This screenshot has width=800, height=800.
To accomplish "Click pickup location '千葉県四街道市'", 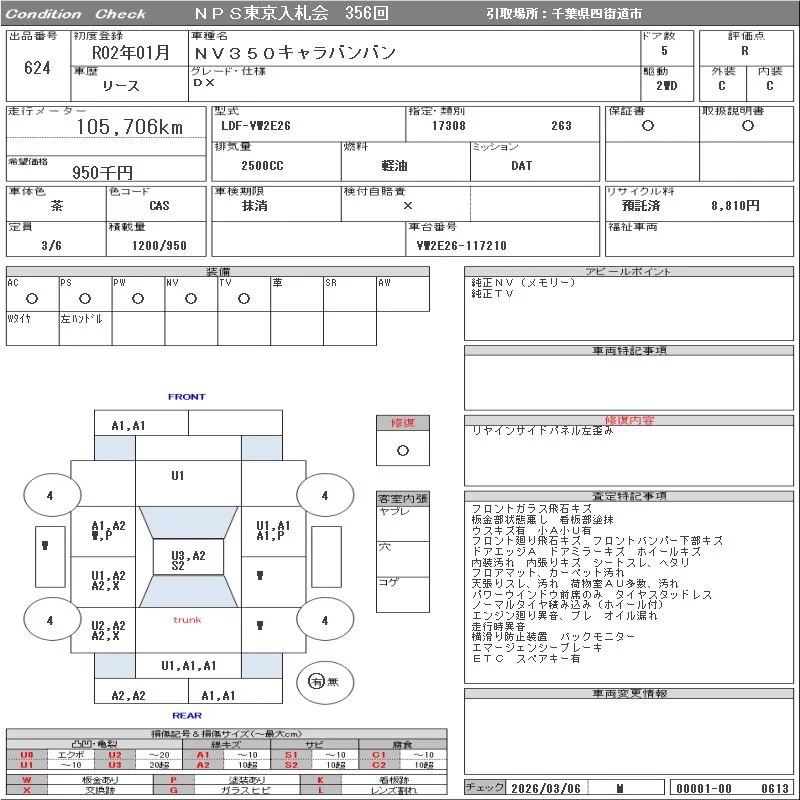I will [596, 14].
